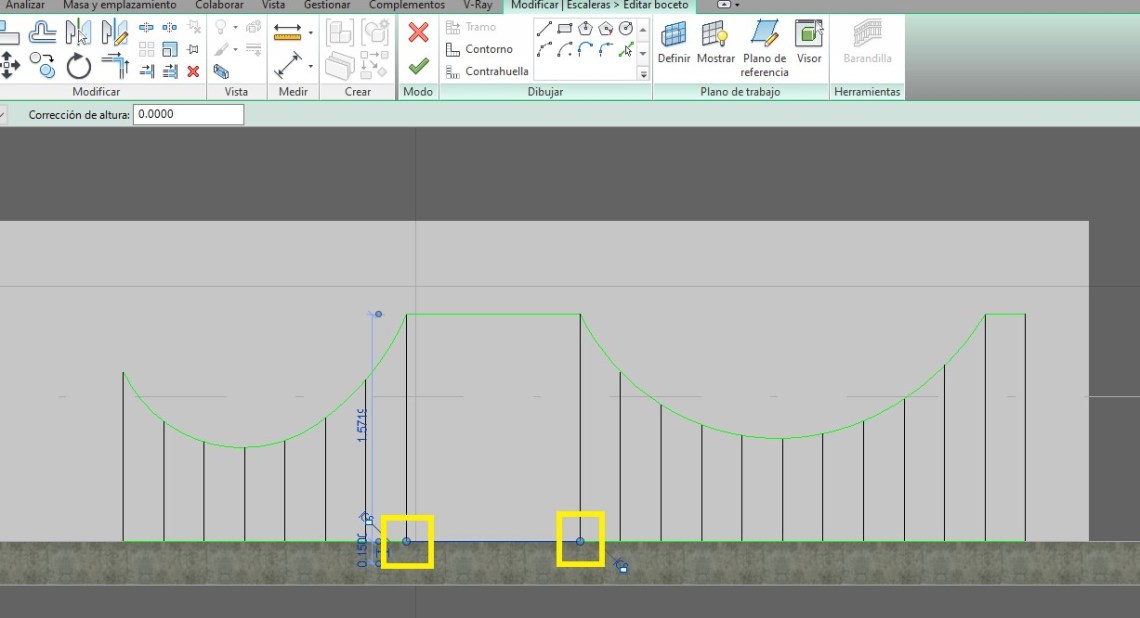
Task: Open the V-Ray ribbon tab
Action: tap(477, 5)
